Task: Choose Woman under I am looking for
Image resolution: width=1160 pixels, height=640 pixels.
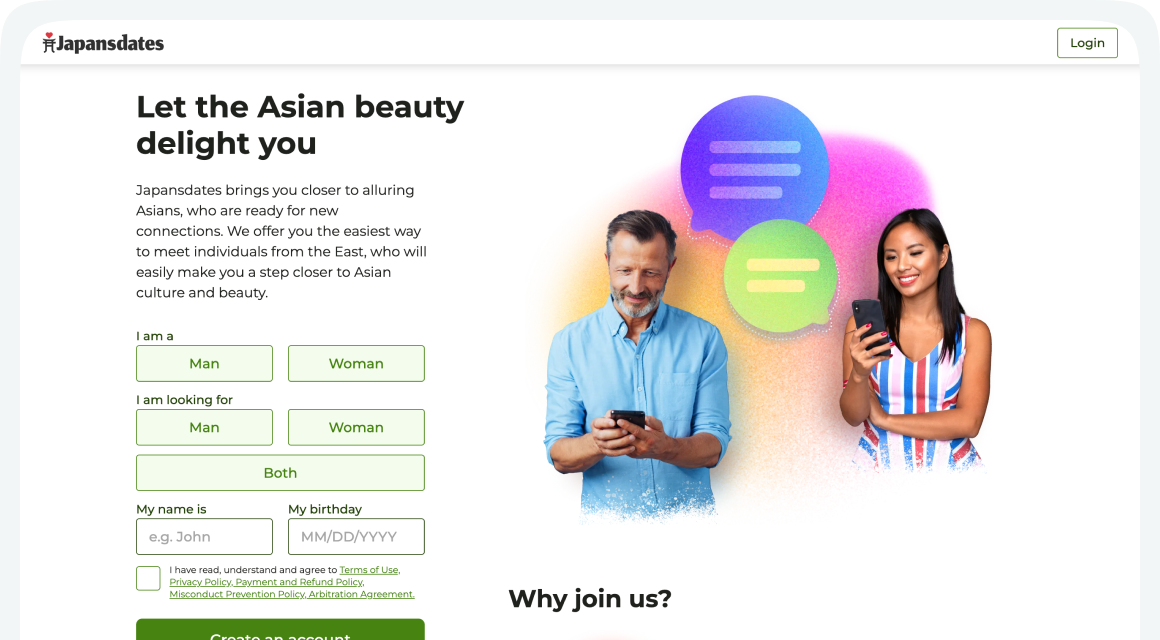Action: click(356, 427)
